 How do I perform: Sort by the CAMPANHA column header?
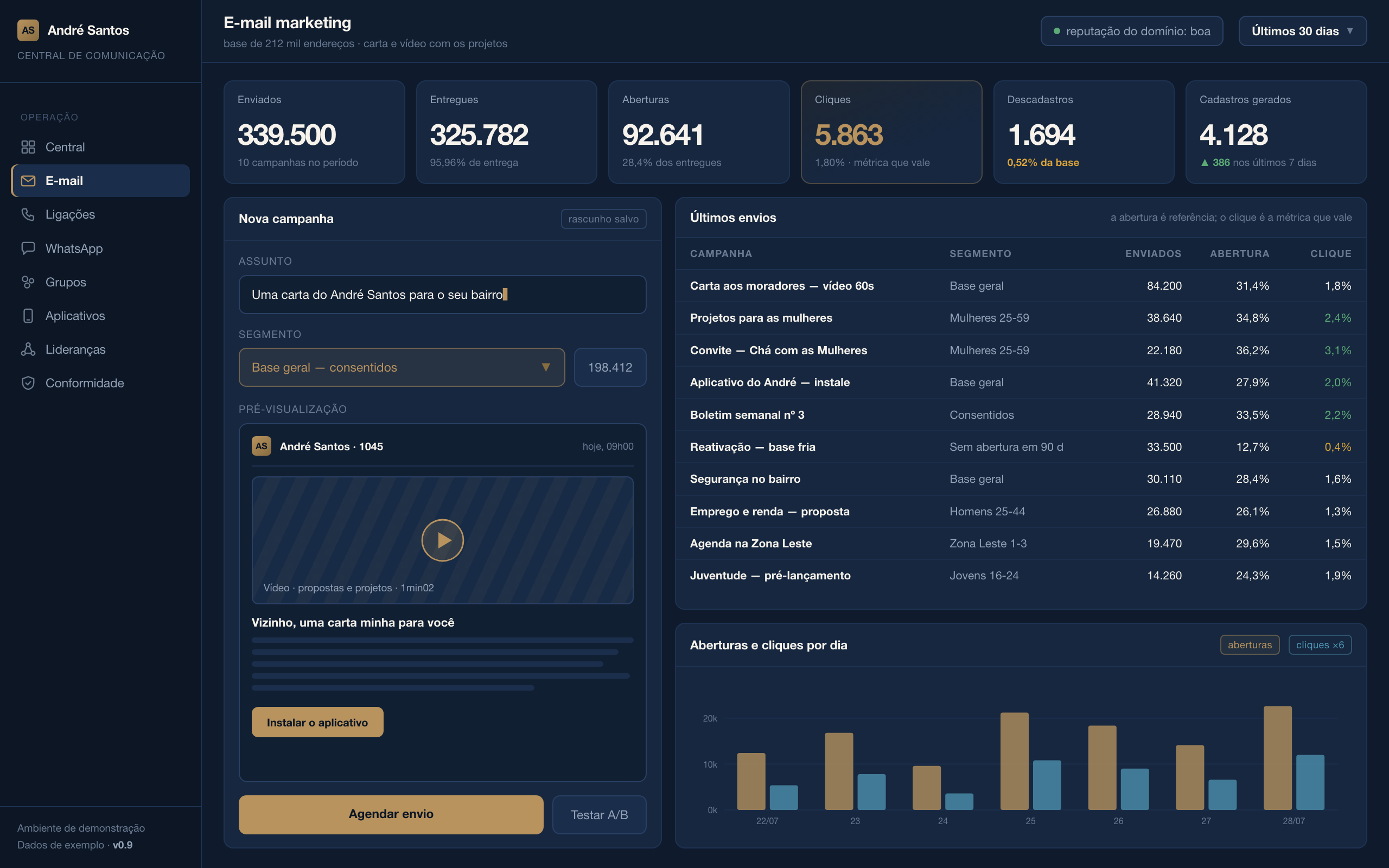coord(721,254)
